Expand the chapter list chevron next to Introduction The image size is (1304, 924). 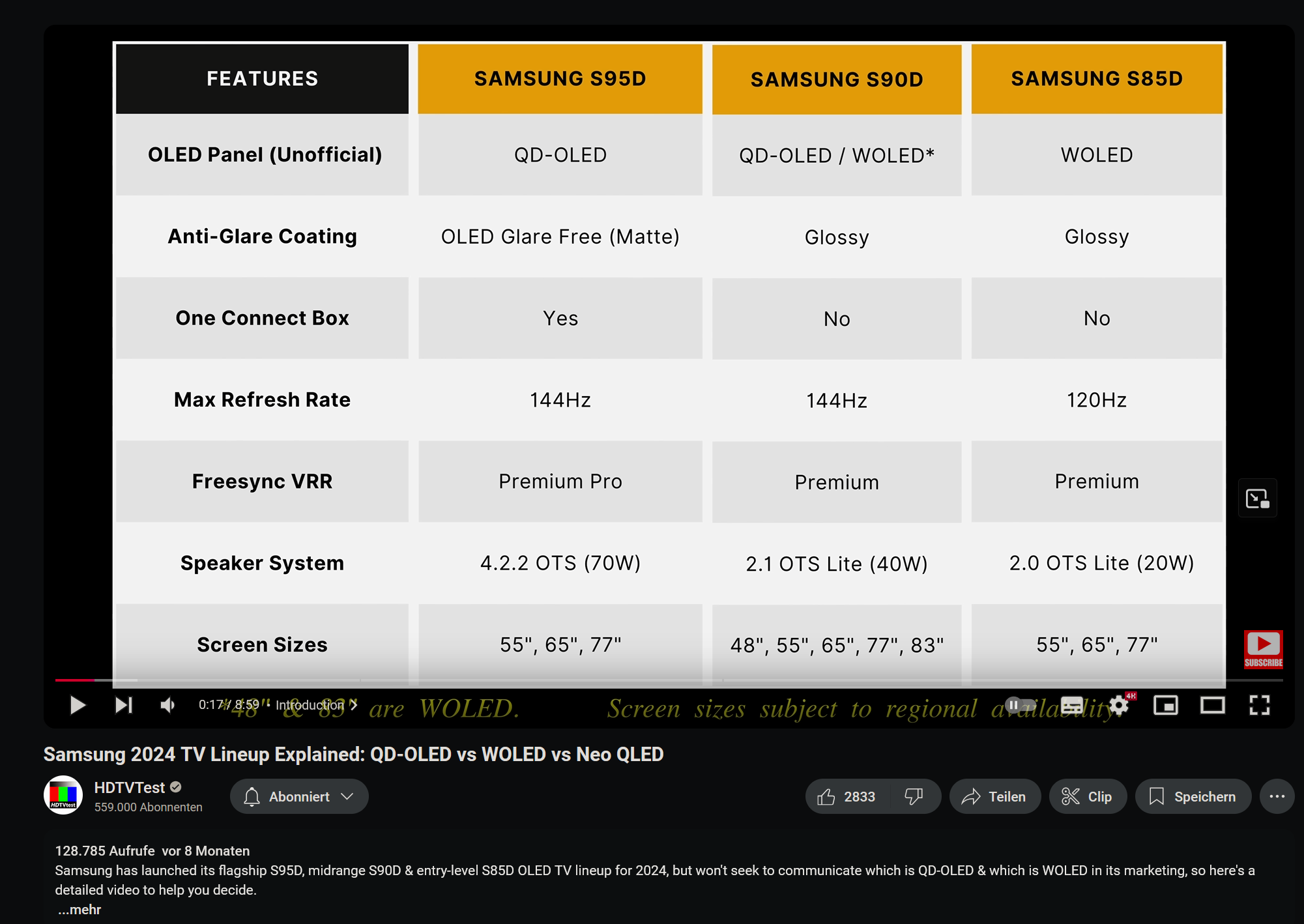coord(355,705)
